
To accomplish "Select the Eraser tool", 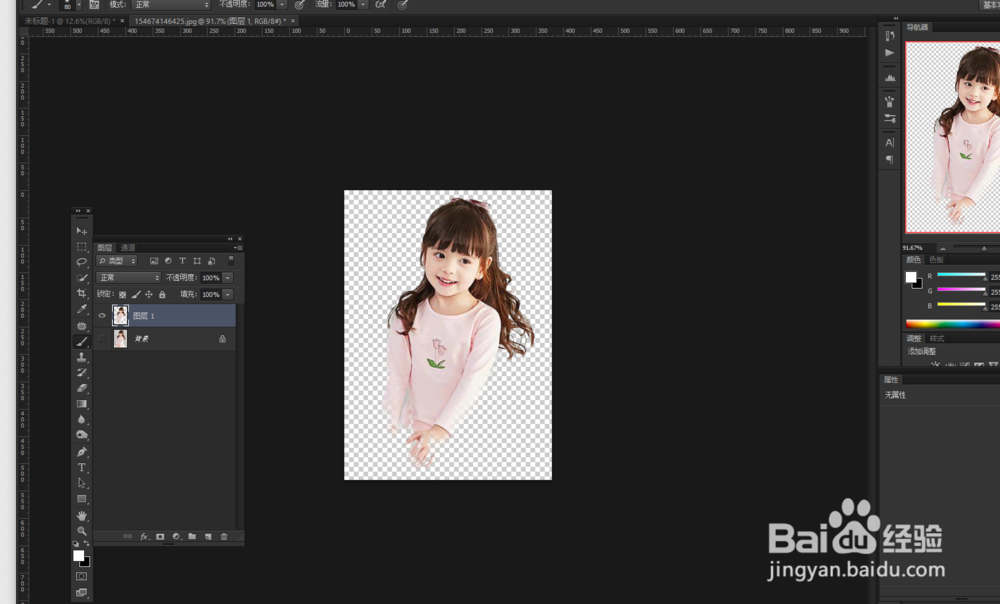I will tap(82, 388).
